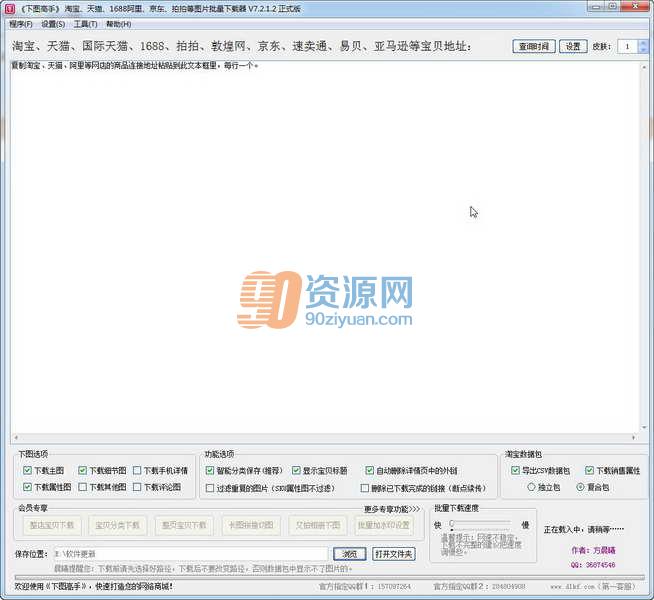The width and height of the screenshot is (654, 600).
Task: Increase the 皮肤 skin number with up arrow
Action: tap(644, 43)
